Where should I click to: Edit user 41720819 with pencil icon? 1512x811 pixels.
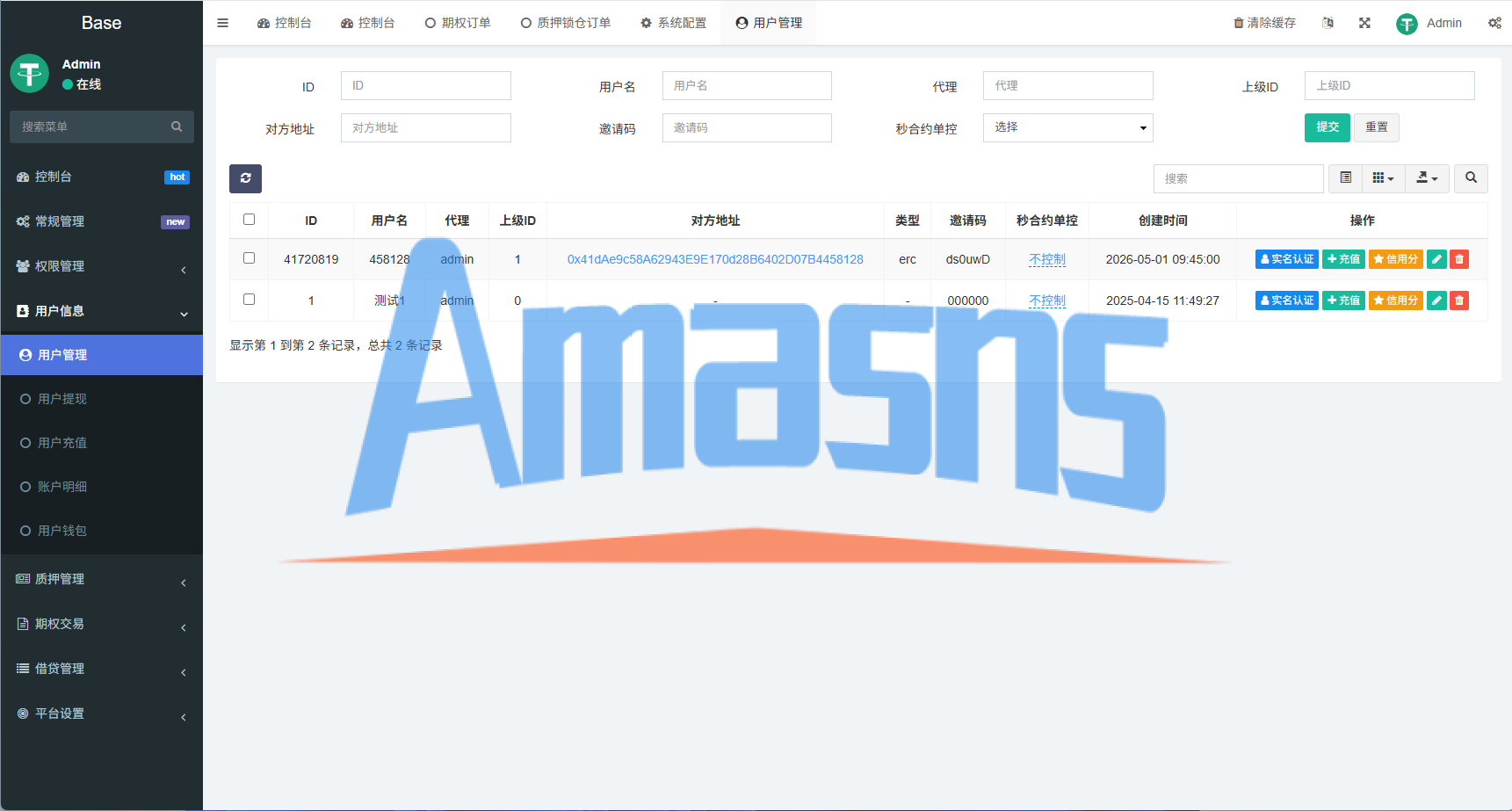click(1436, 259)
